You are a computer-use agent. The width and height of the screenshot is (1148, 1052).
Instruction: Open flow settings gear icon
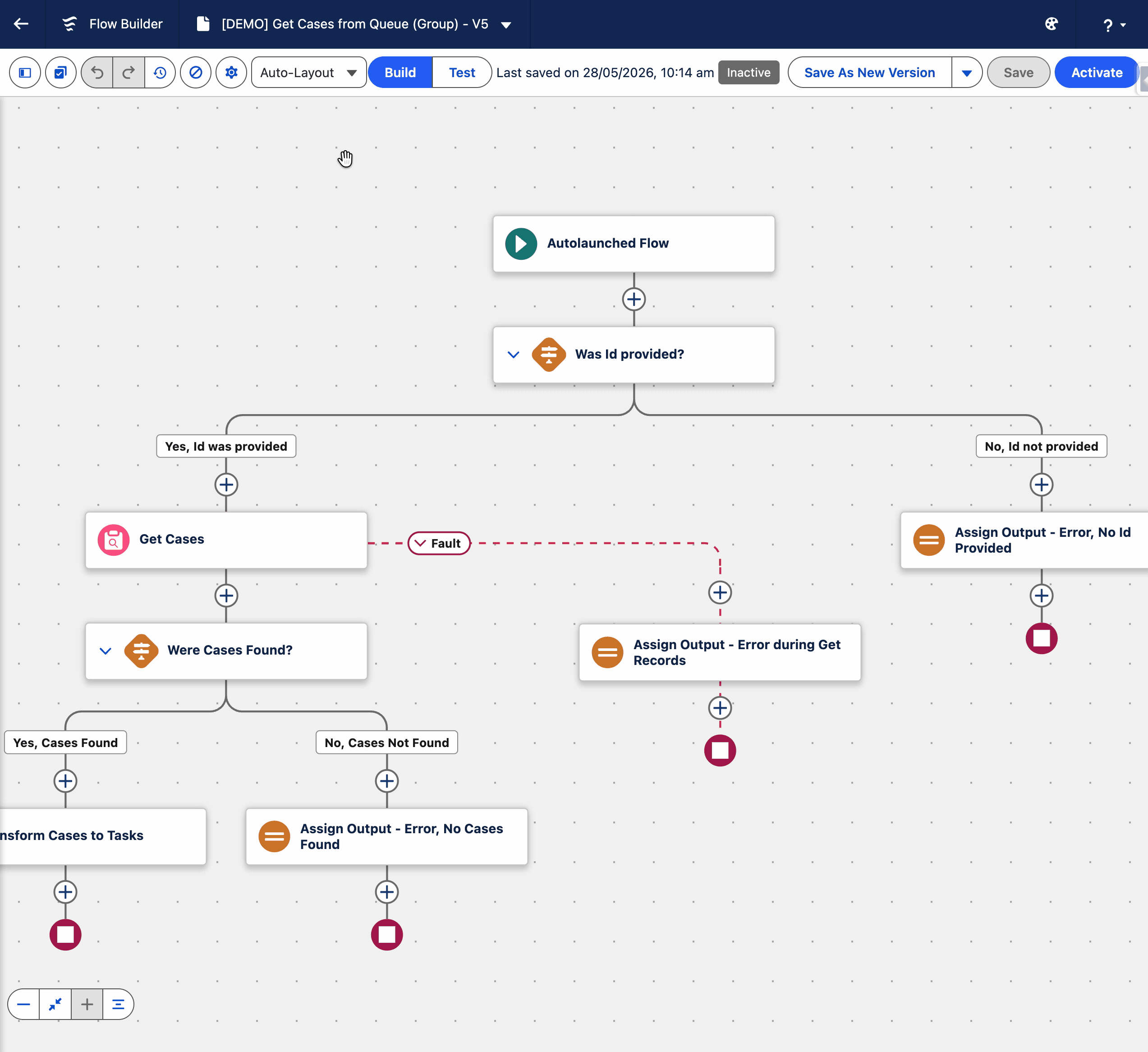click(x=231, y=72)
